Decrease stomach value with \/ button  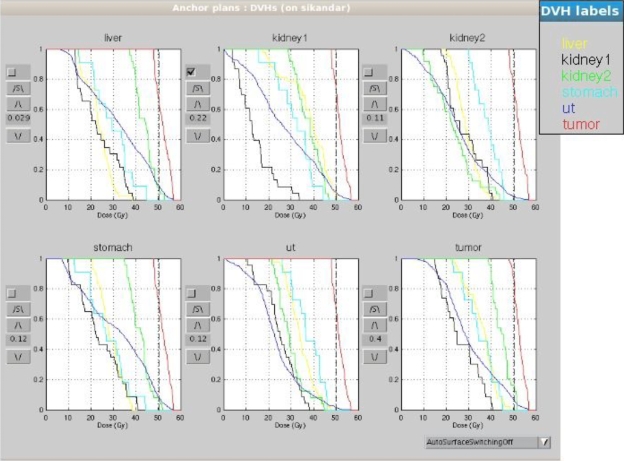coord(18,357)
